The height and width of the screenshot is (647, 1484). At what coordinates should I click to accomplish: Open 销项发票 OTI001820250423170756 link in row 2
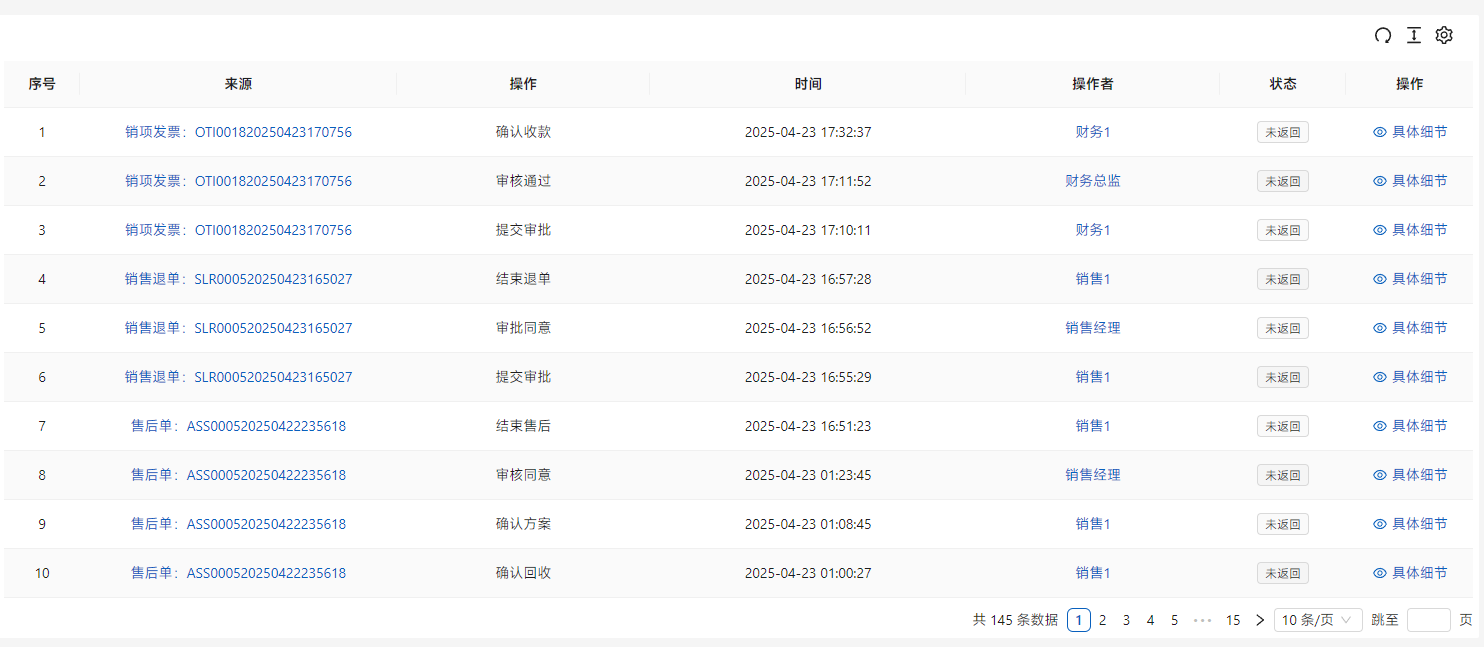[238, 181]
